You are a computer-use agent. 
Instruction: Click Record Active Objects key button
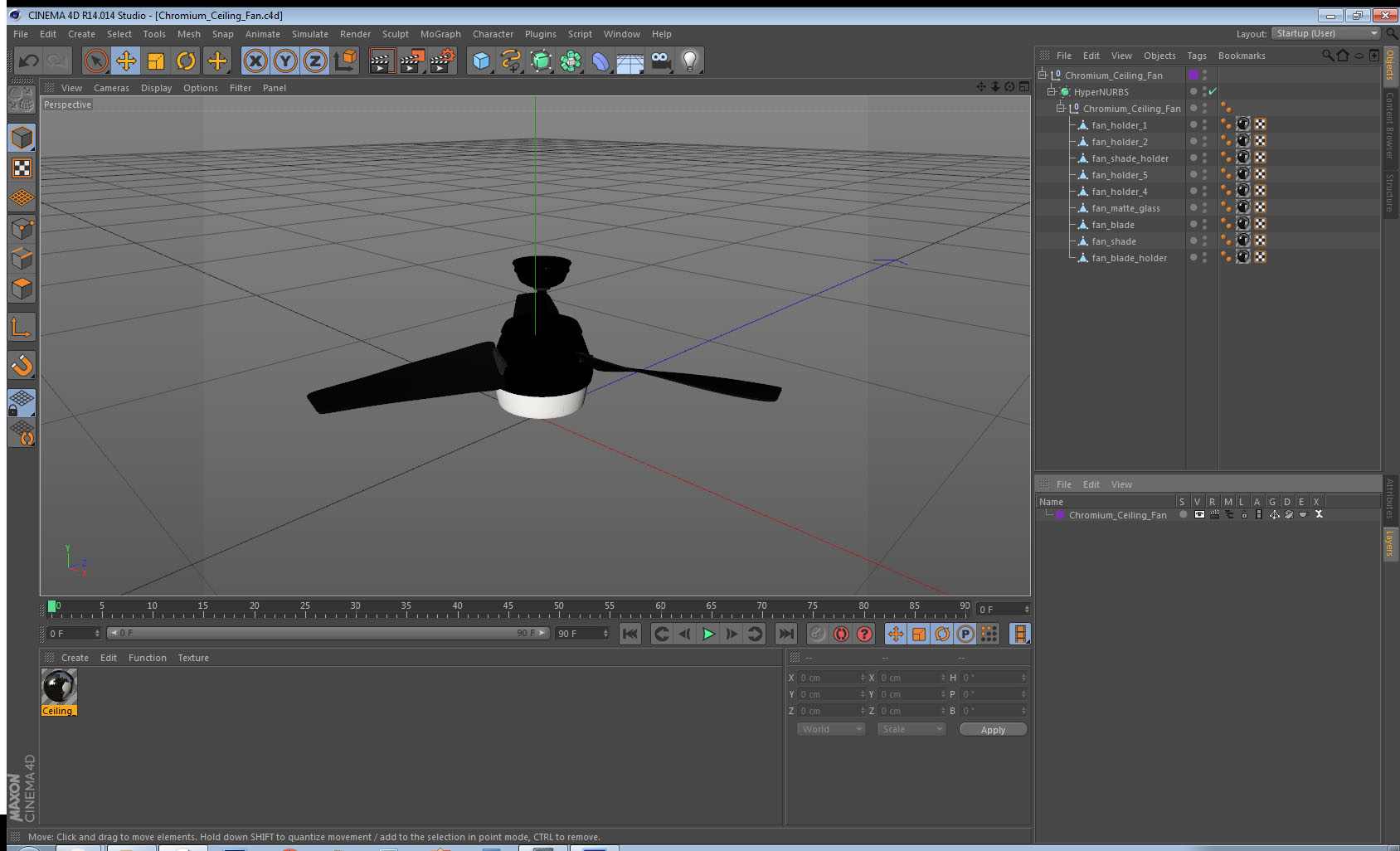tap(818, 634)
